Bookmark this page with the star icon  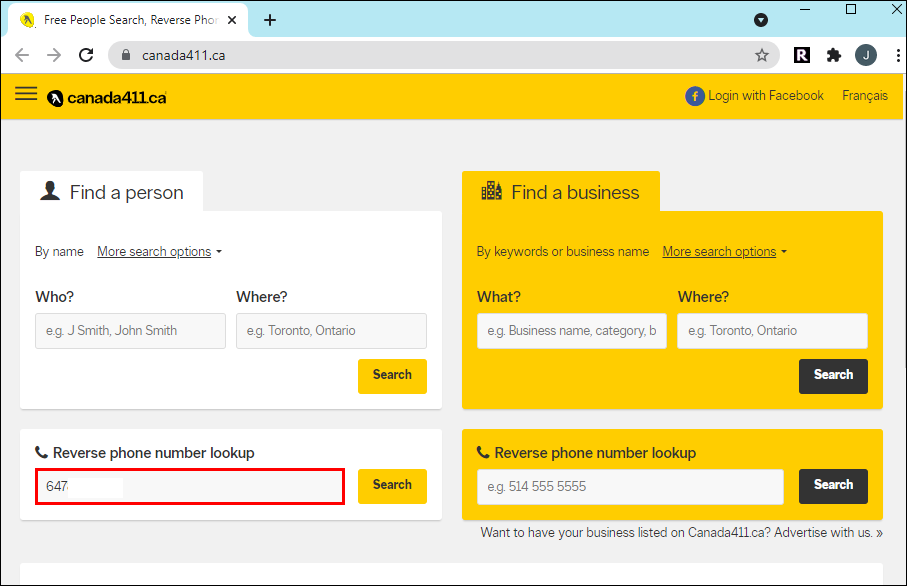pos(762,55)
